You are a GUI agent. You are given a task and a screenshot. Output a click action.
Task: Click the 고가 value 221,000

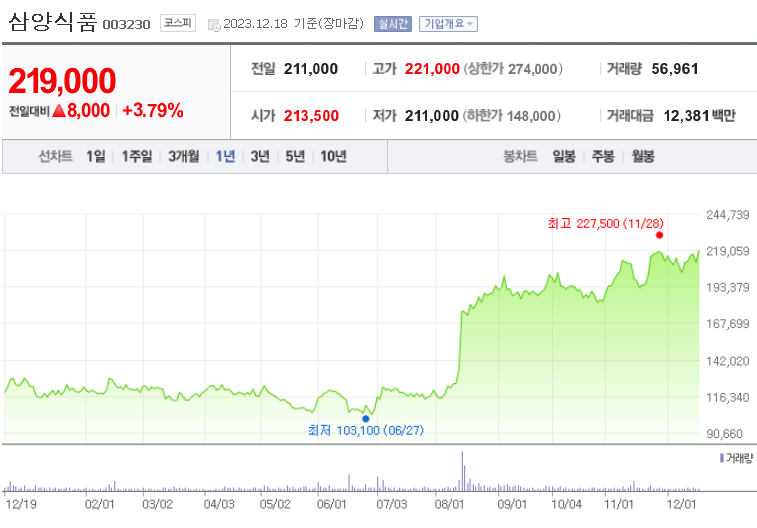[x=432, y=69]
